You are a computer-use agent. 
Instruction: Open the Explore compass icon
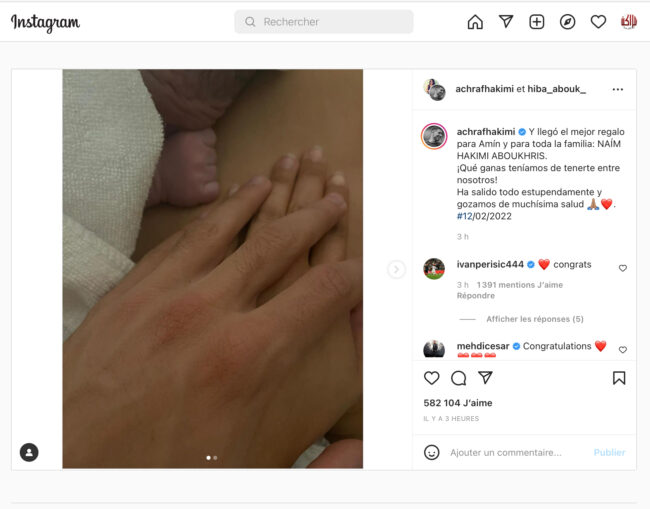(567, 22)
